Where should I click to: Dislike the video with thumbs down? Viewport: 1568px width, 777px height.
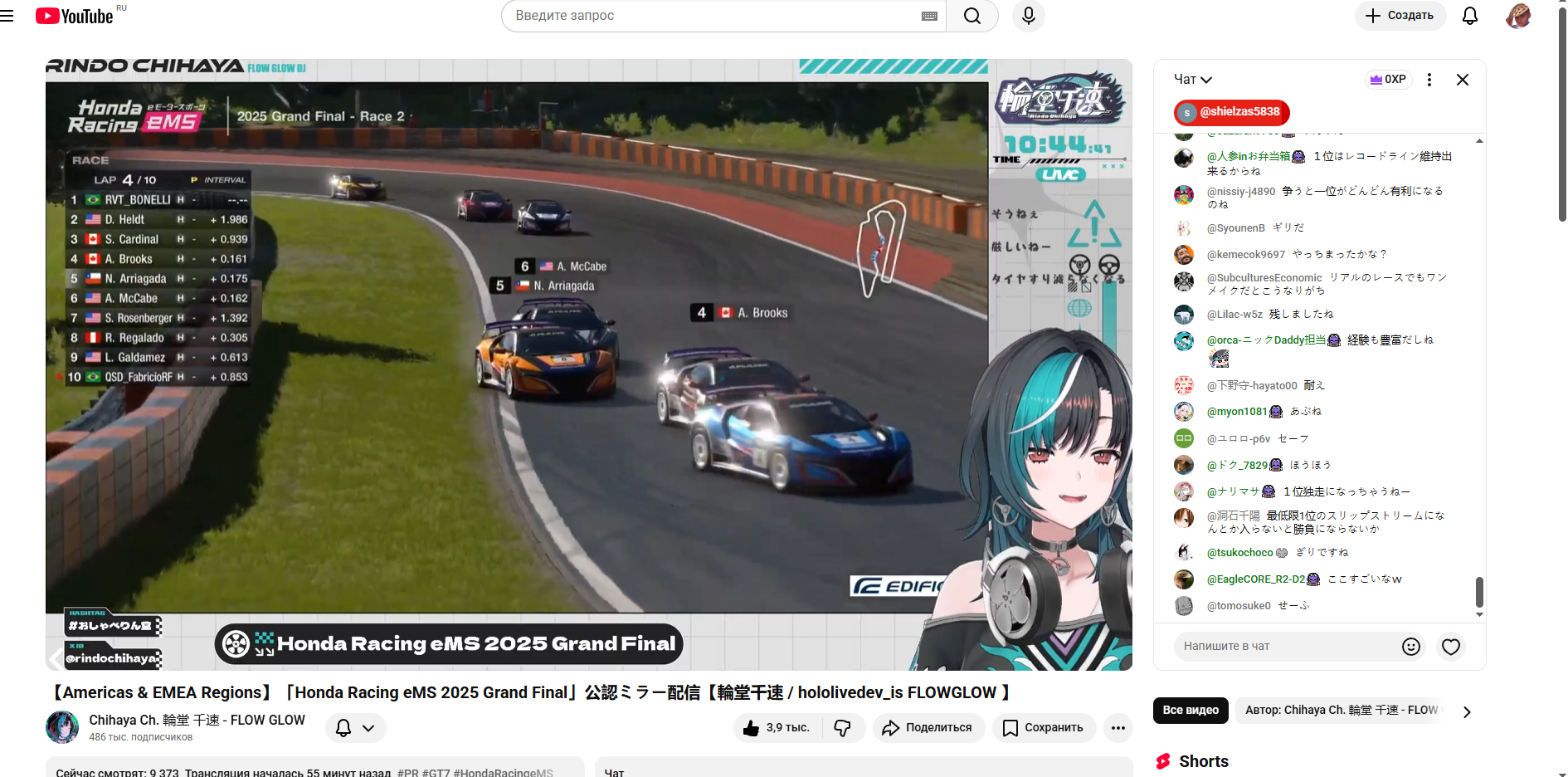pyautogui.click(x=843, y=728)
